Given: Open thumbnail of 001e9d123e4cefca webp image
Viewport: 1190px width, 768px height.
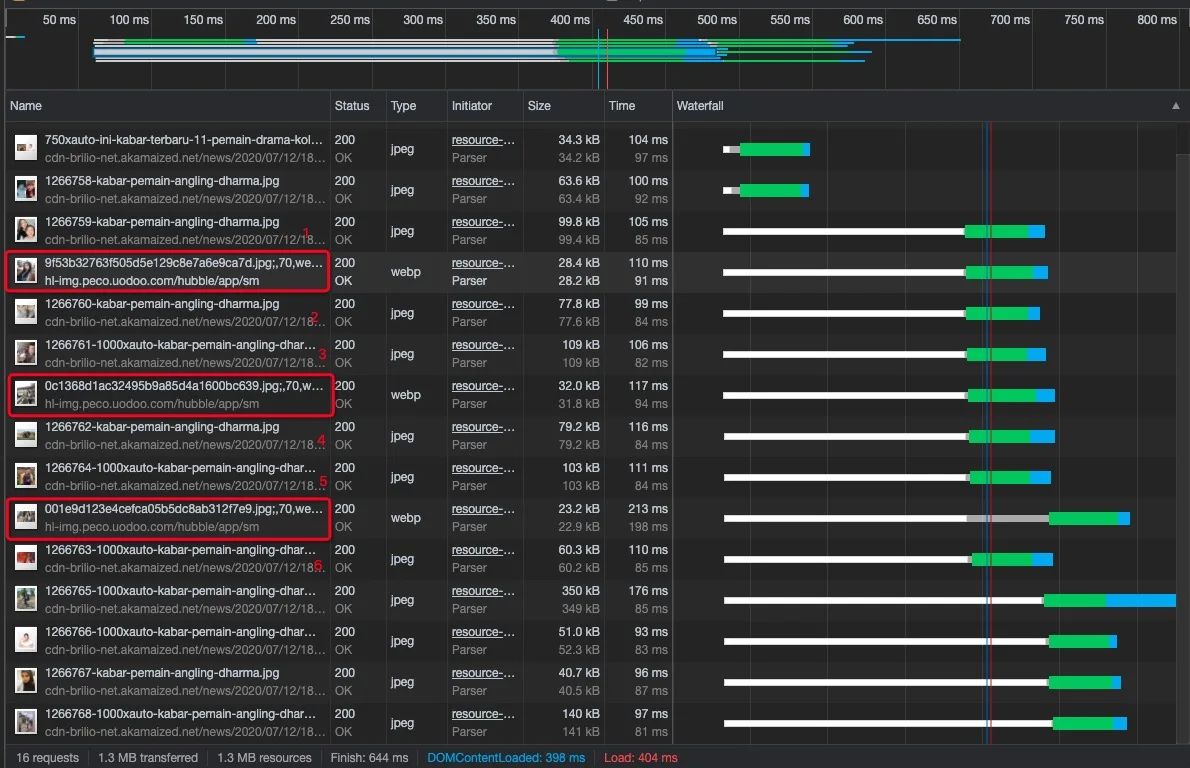Looking at the screenshot, I should tap(26, 517).
